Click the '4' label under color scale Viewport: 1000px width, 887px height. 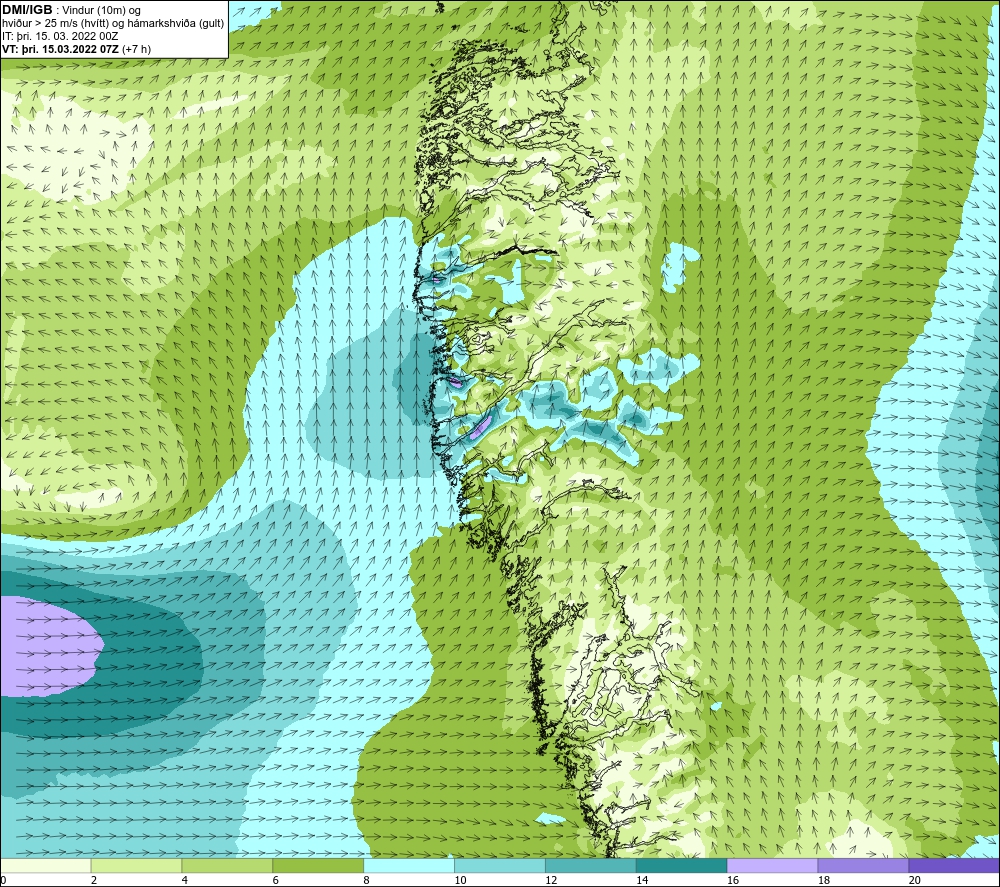[184, 880]
